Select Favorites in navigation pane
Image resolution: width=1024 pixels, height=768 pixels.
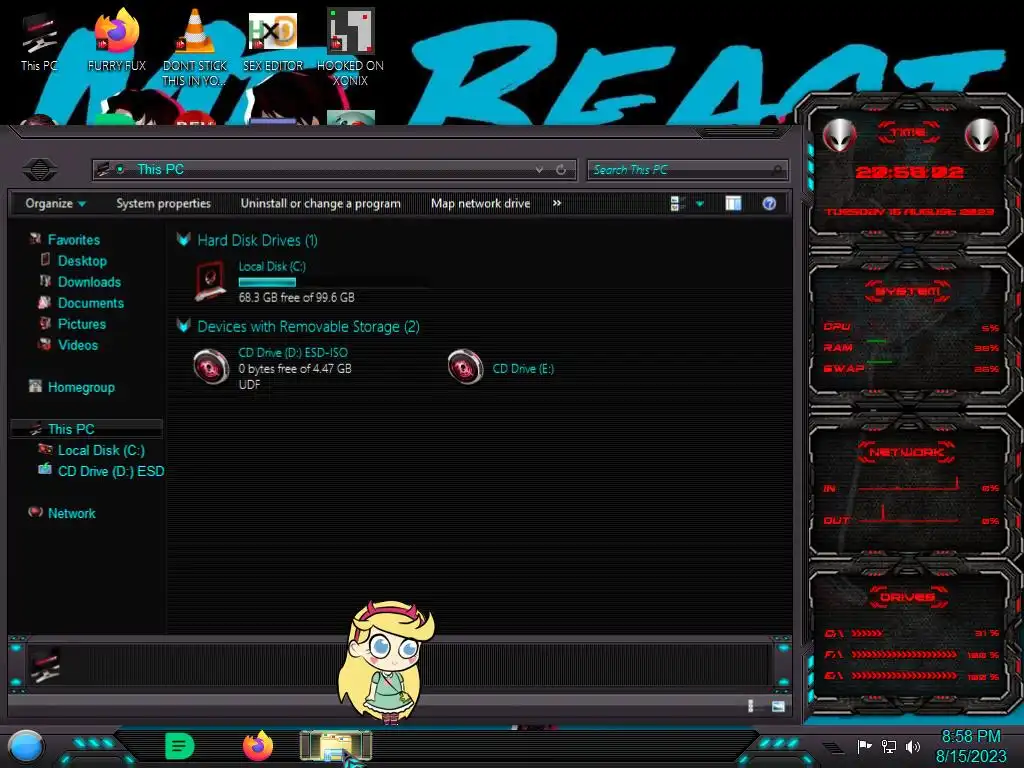(73, 240)
